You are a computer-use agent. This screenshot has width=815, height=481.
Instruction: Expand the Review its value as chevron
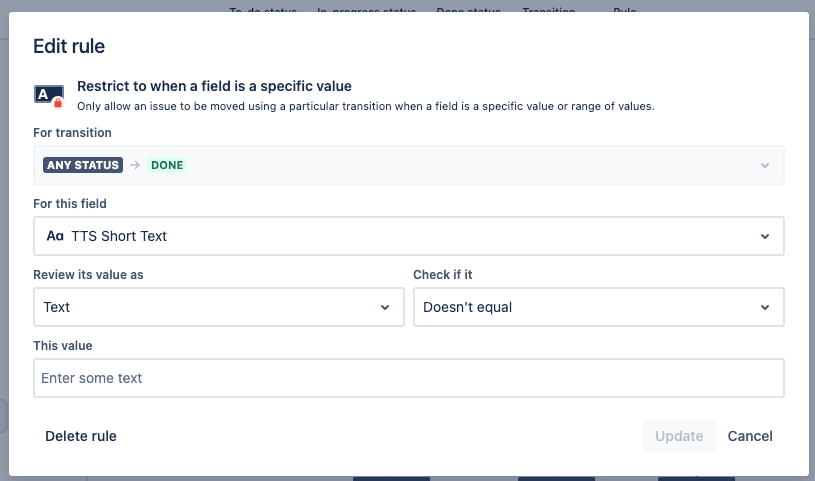tap(385, 307)
